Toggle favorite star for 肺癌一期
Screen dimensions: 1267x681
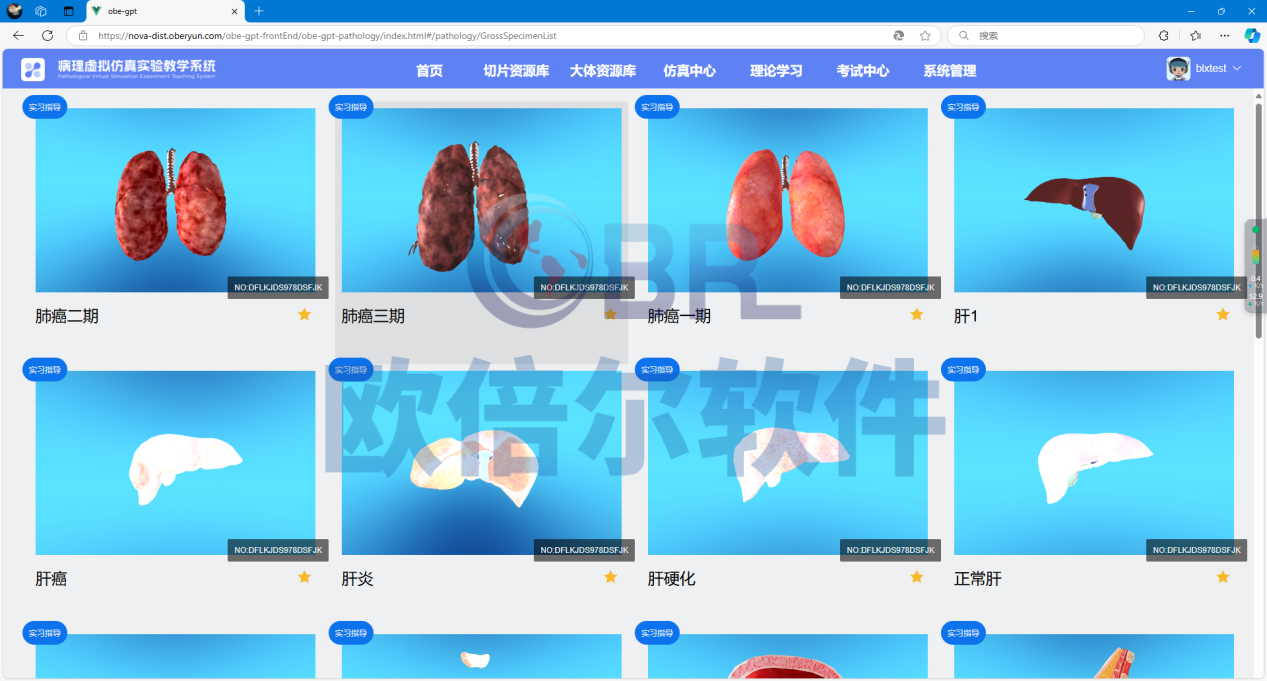point(917,314)
